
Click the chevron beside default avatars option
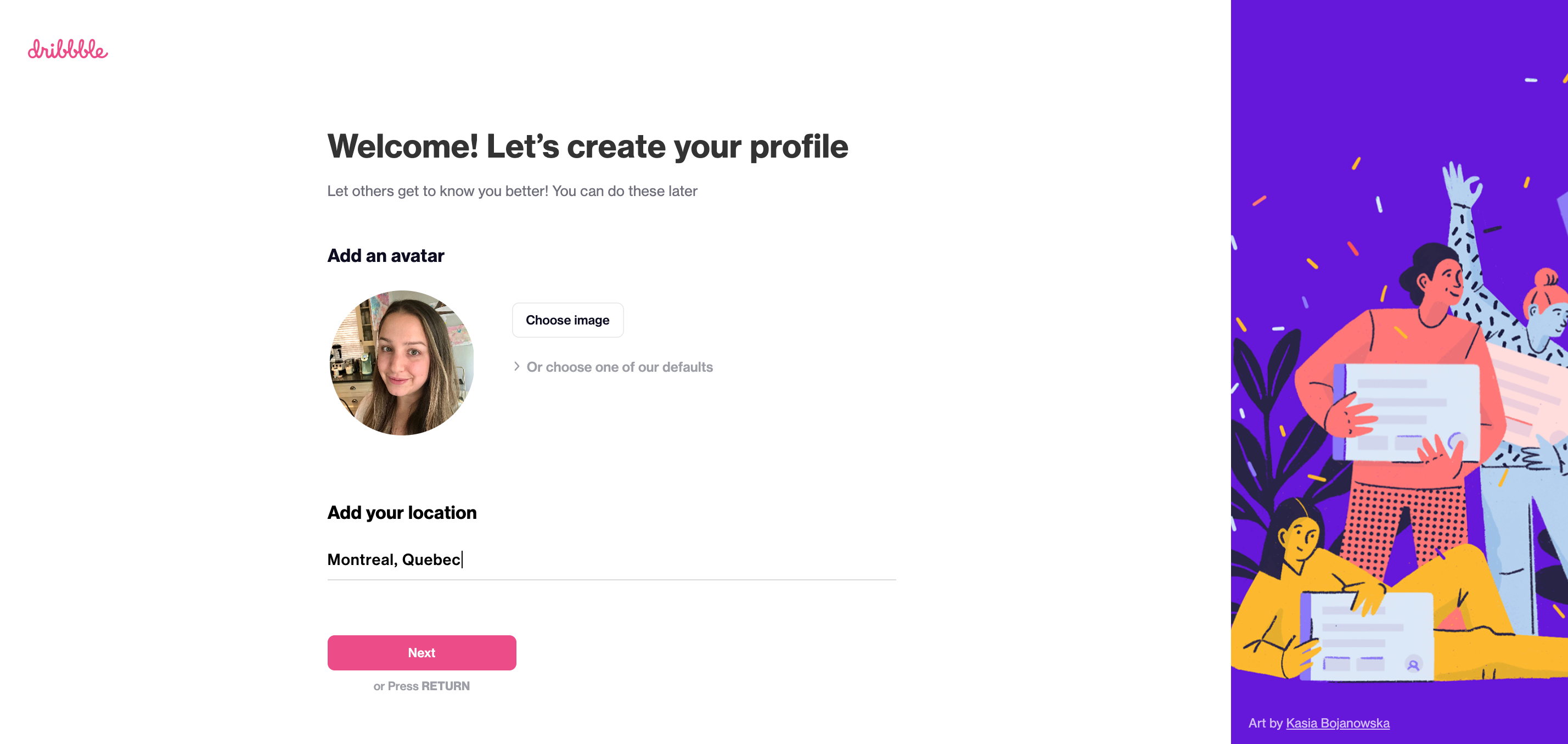pyautogui.click(x=516, y=367)
